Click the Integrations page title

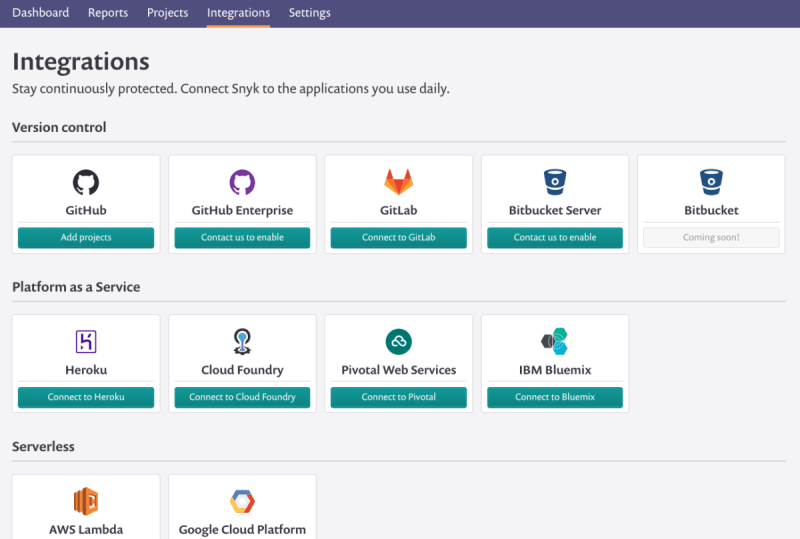81,62
